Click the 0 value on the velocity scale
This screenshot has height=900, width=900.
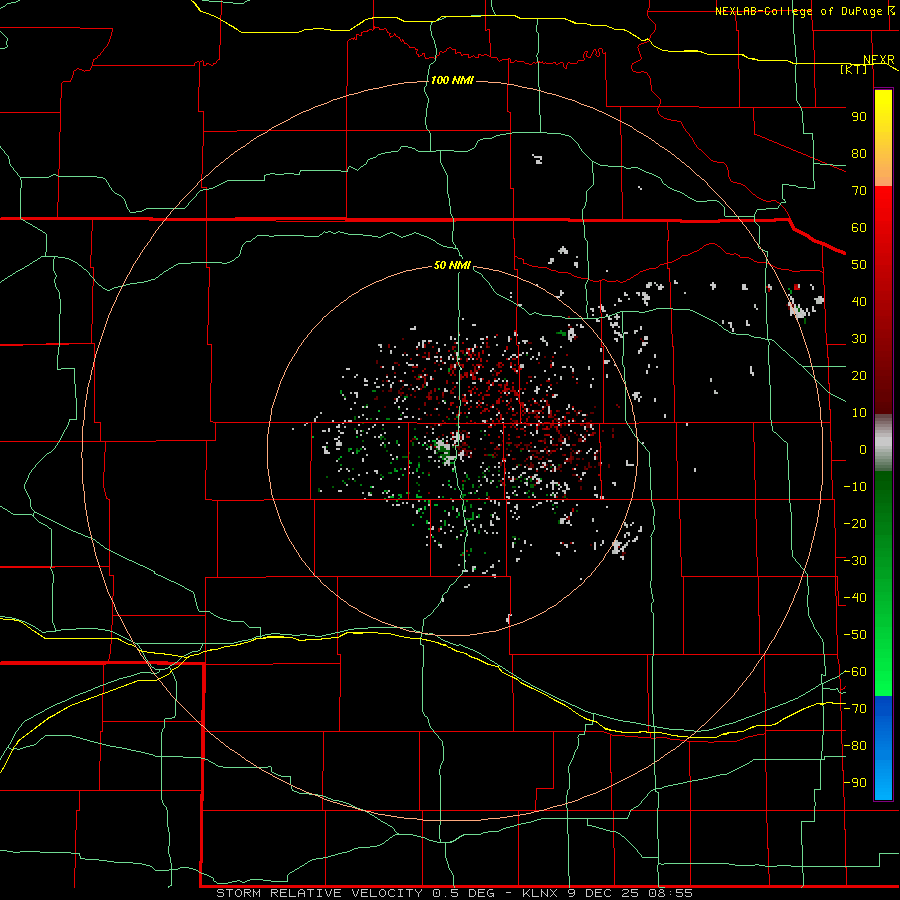tap(863, 450)
